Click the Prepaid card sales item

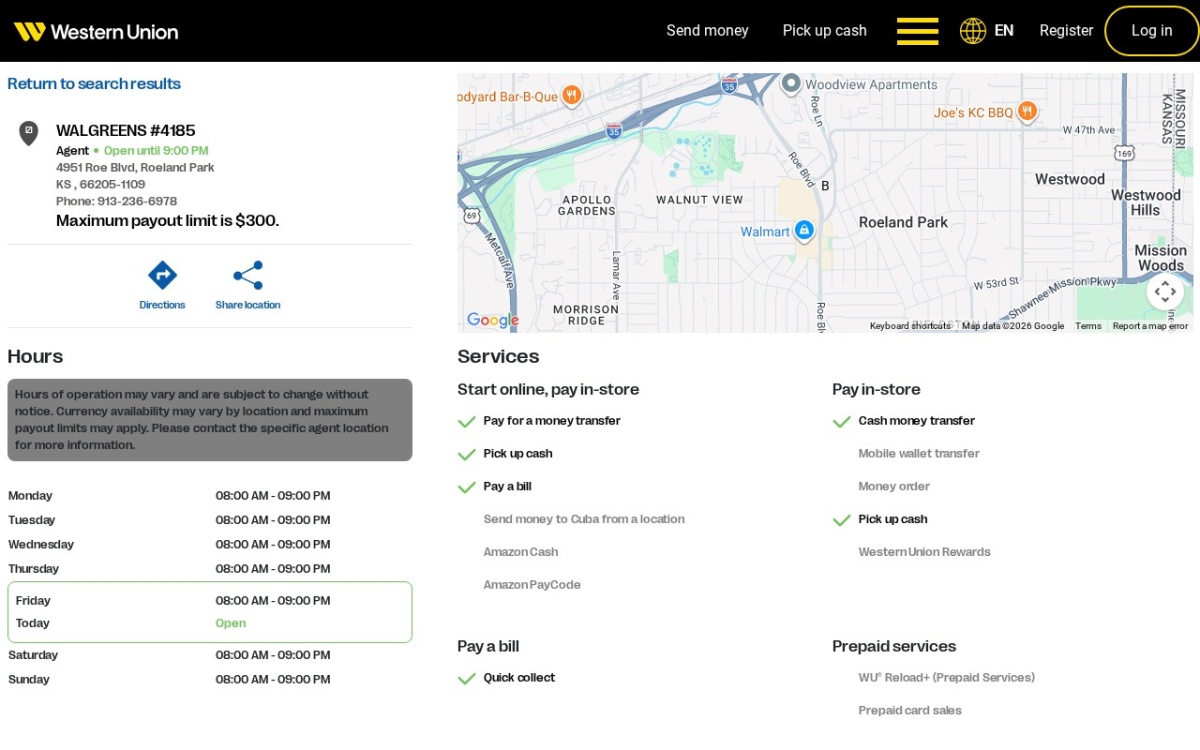click(x=910, y=711)
